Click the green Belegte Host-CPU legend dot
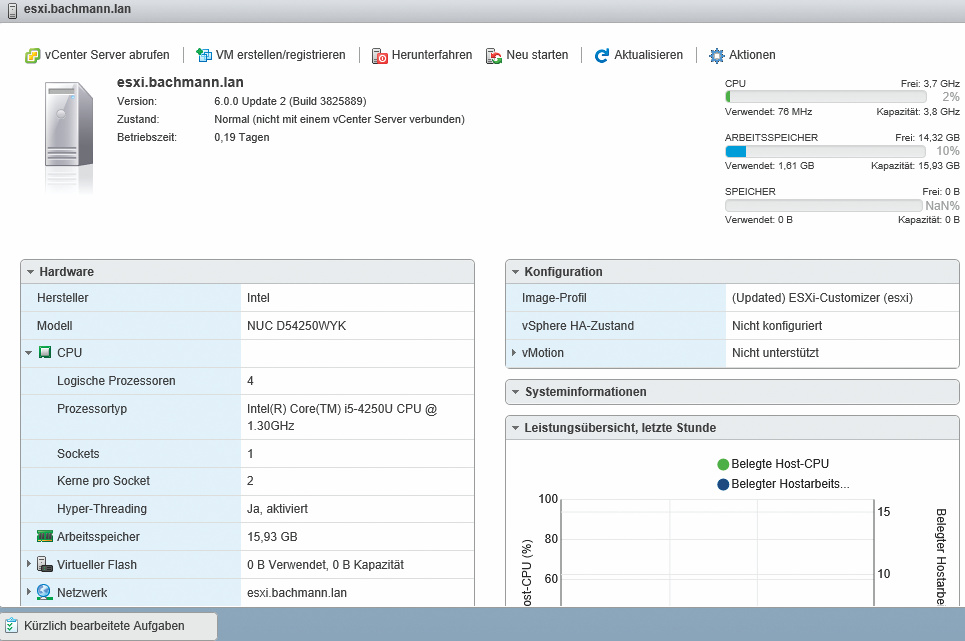Viewport: 965px width, 641px height. click(x=723, y=464)
